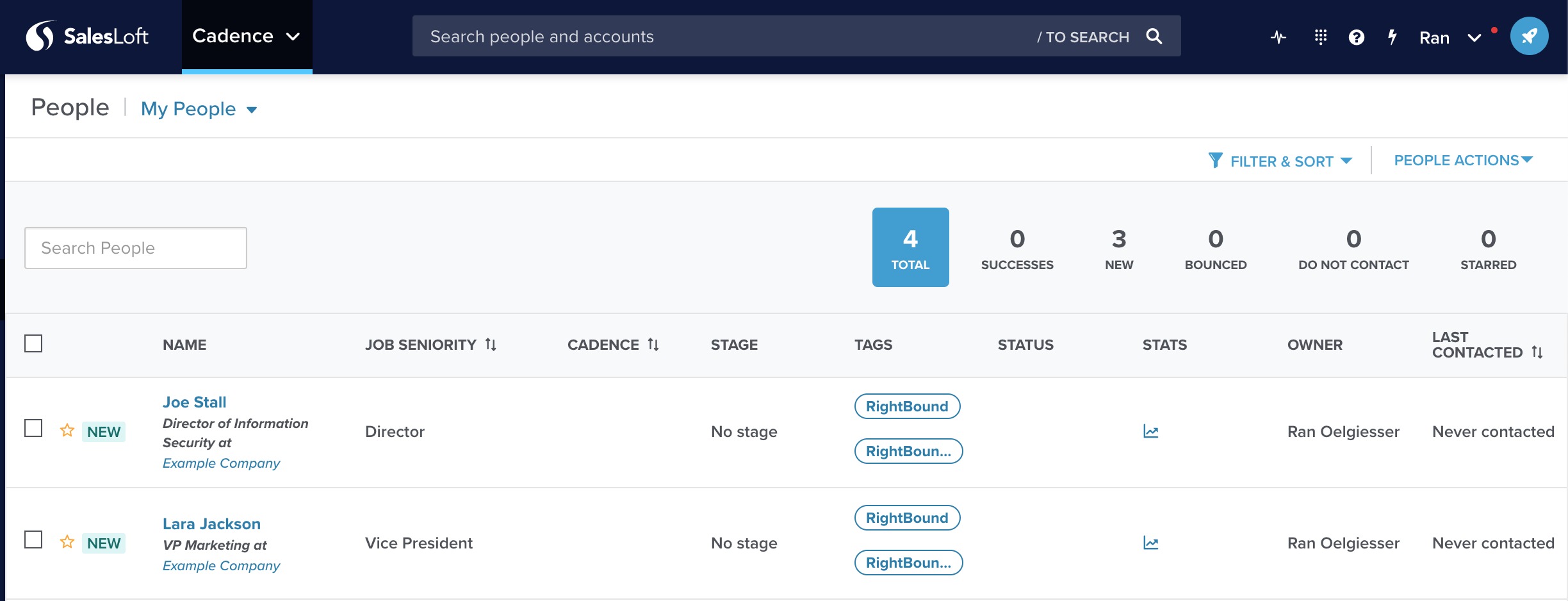Click Lara Jackson's No stage cell
This screenshot has height=601, width=1568.
coord(744,543)
